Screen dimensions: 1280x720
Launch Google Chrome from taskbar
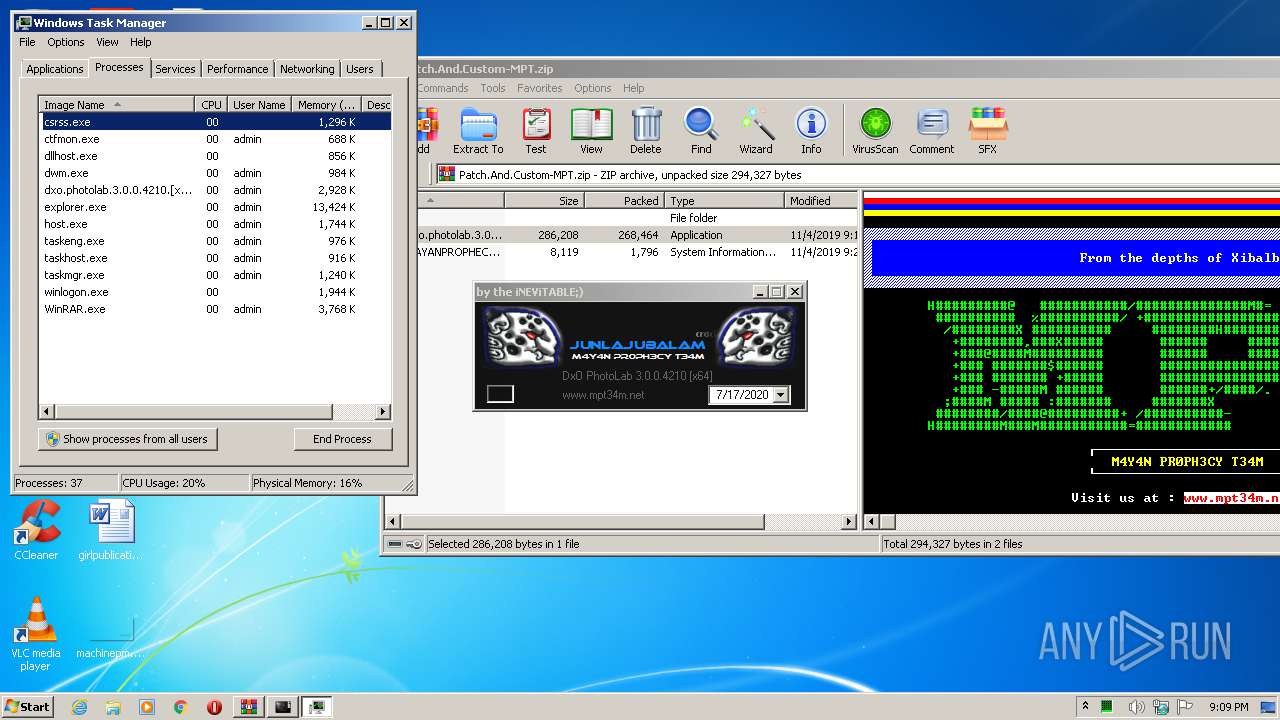pyautogui.click(x=181, y=707)
